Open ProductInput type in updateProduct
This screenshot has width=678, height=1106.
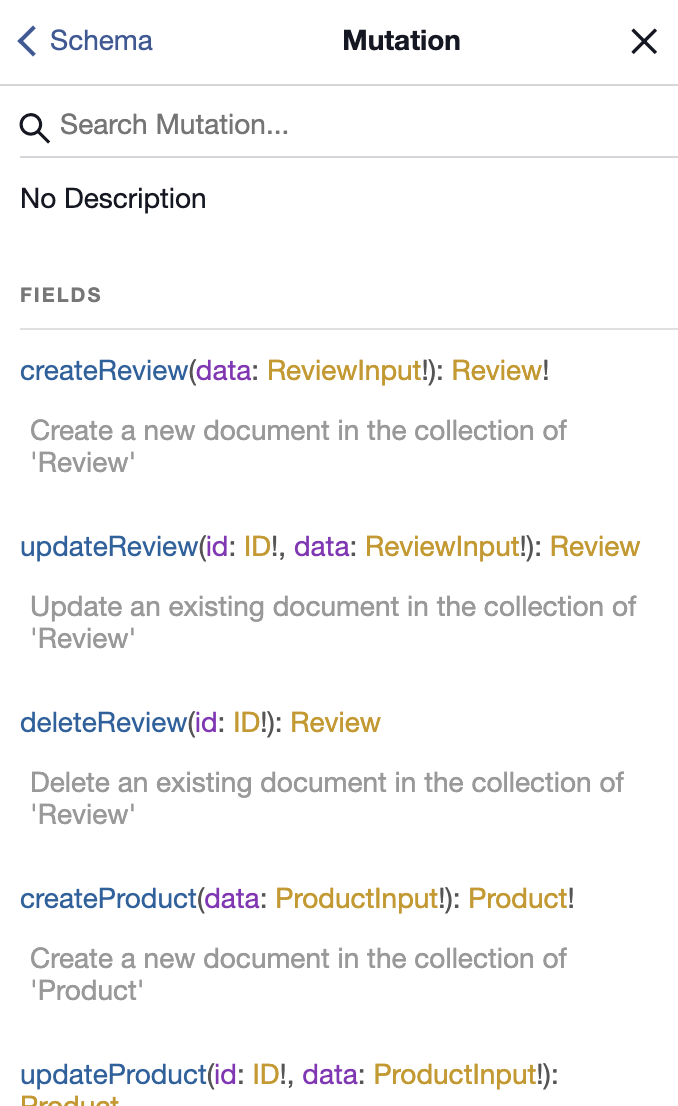(x=455, y=1074)
